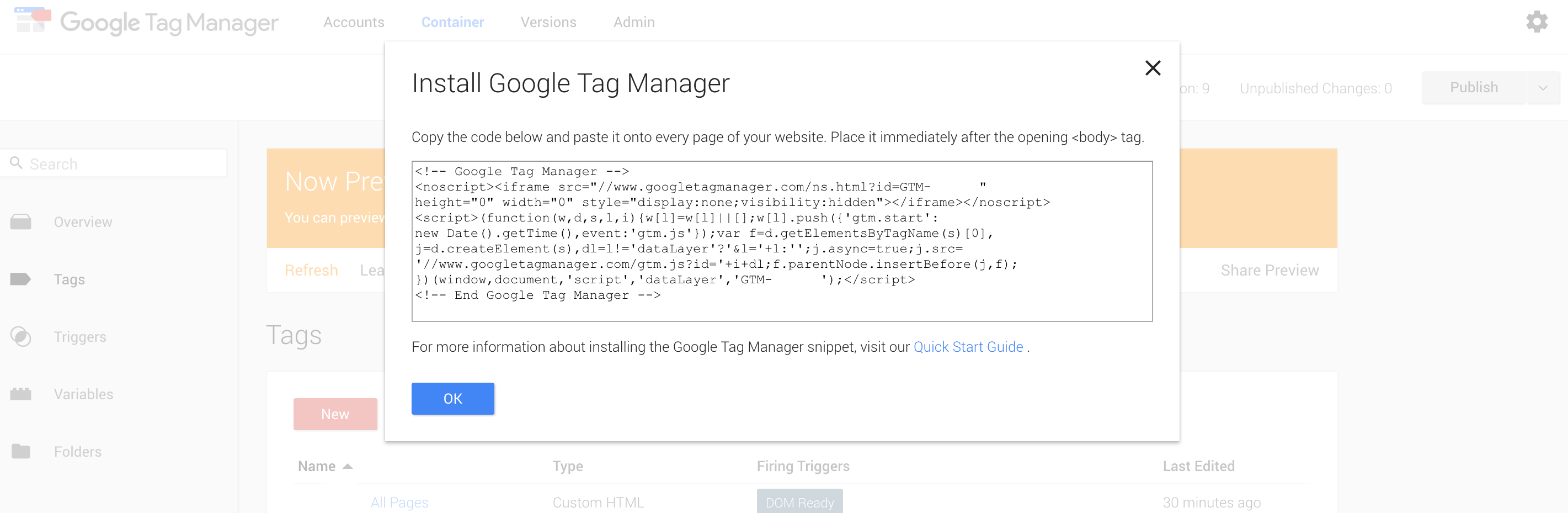Select Triggers in the sidebar
Viewport: 1568px width, 513px height.
tap(80, 337)
